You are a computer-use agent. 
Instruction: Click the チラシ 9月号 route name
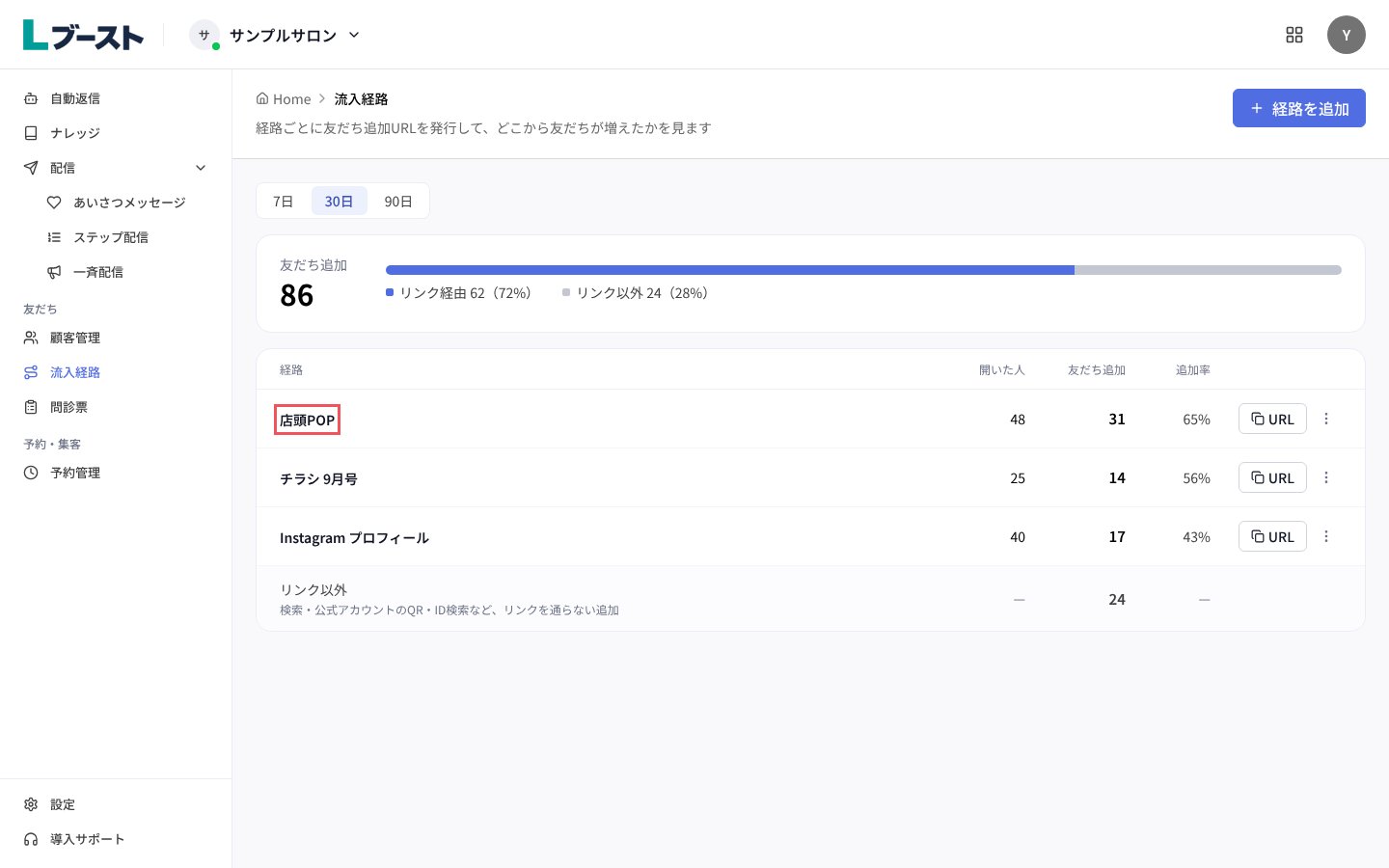point(318,478)
